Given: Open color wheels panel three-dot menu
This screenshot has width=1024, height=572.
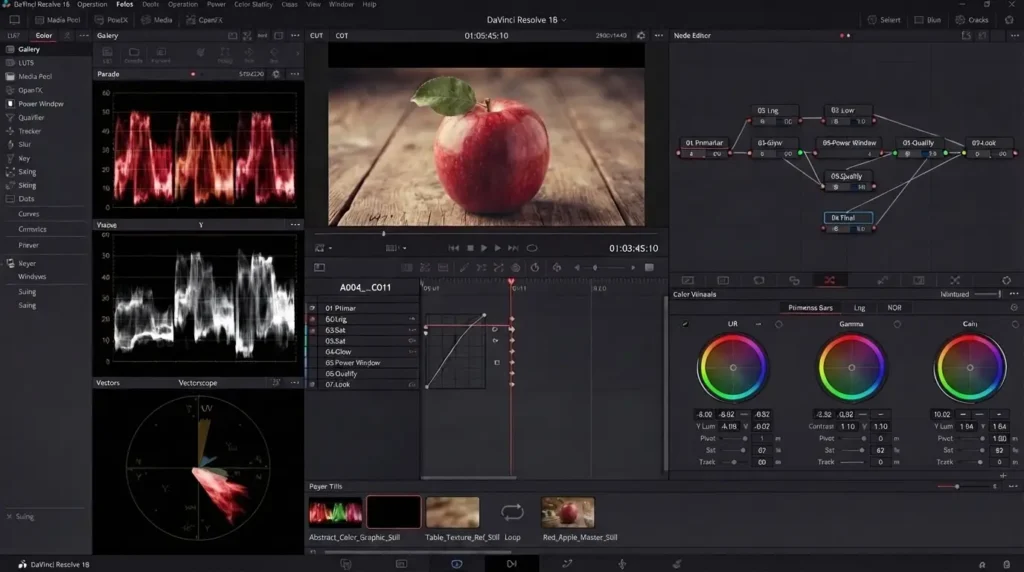Looking at the screenshot, I should 1014,294.
